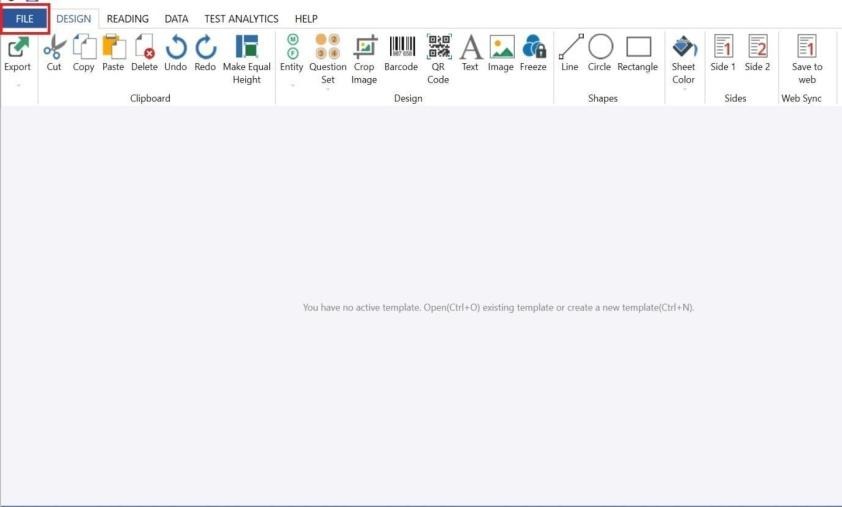Screen dimensions: 842x507
Task: Select the Rectangle shape tool
Action: click(638, 53)
